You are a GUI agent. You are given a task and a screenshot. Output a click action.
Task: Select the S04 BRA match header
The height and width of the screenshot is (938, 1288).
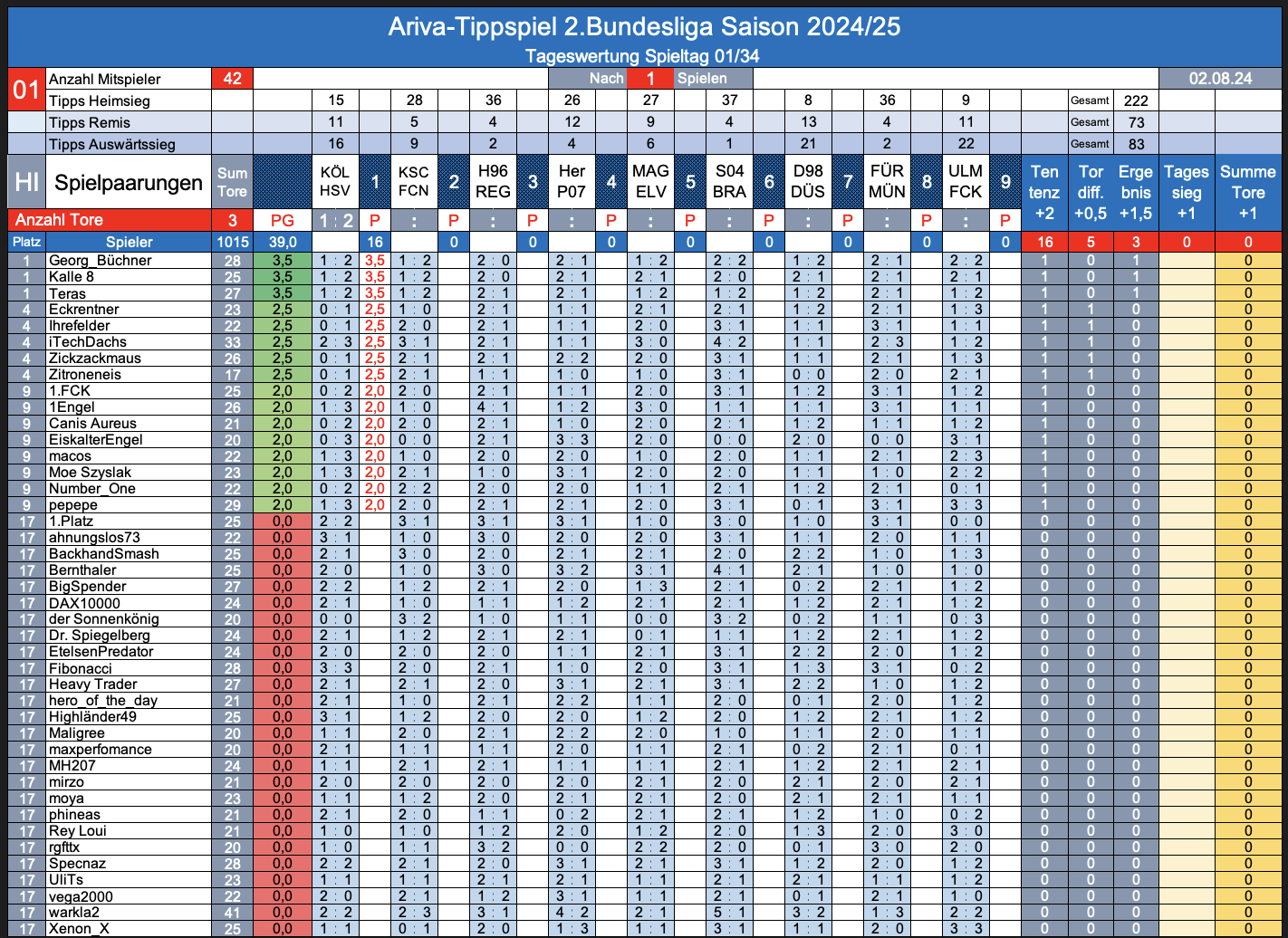coord(729,182)
